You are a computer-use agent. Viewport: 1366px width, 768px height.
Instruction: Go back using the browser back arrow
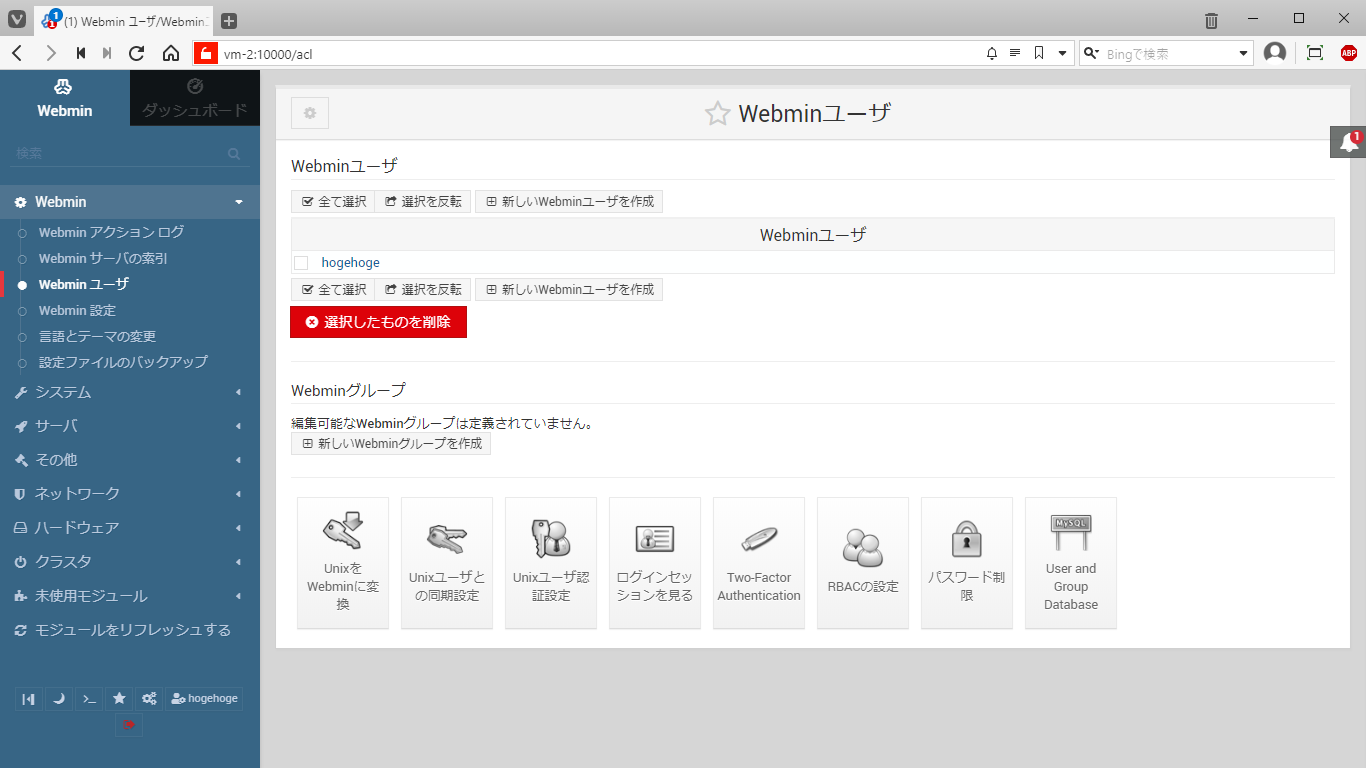tap(17, 53)
